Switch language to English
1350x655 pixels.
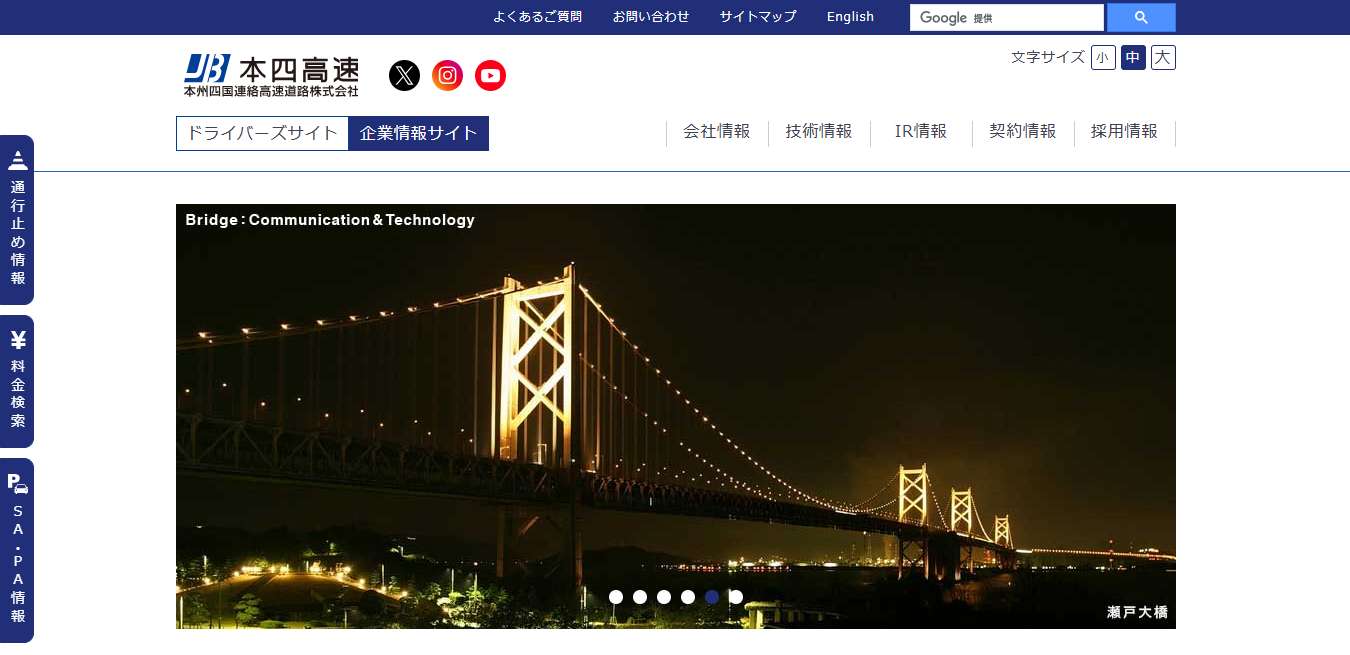[x=850, y=17]
